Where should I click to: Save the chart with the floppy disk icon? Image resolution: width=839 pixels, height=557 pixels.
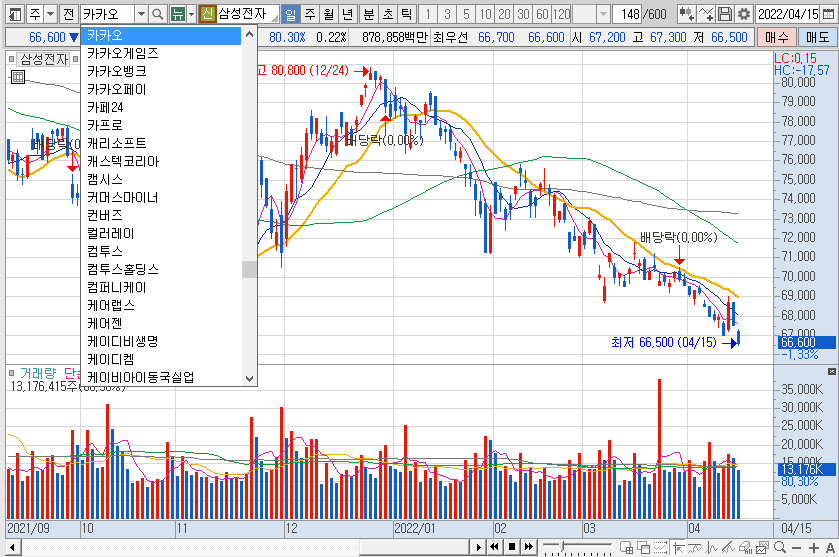click(x=724, y=14)
